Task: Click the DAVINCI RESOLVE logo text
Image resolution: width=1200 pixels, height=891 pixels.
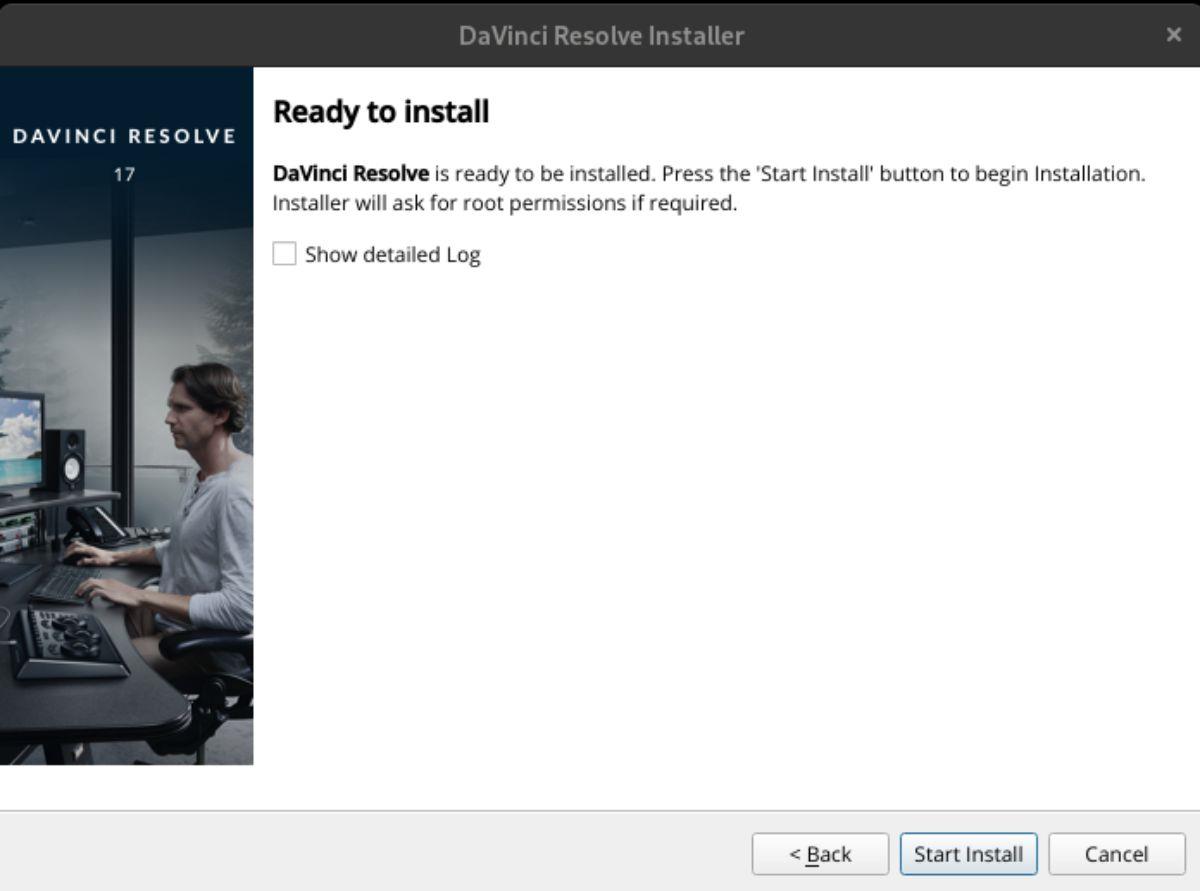Action: 126,135
